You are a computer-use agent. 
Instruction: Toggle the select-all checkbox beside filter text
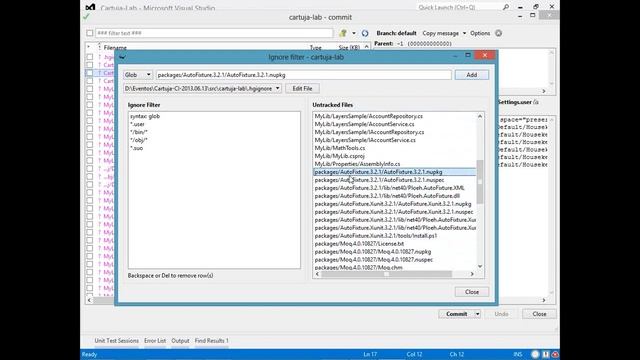click(90, 33)
